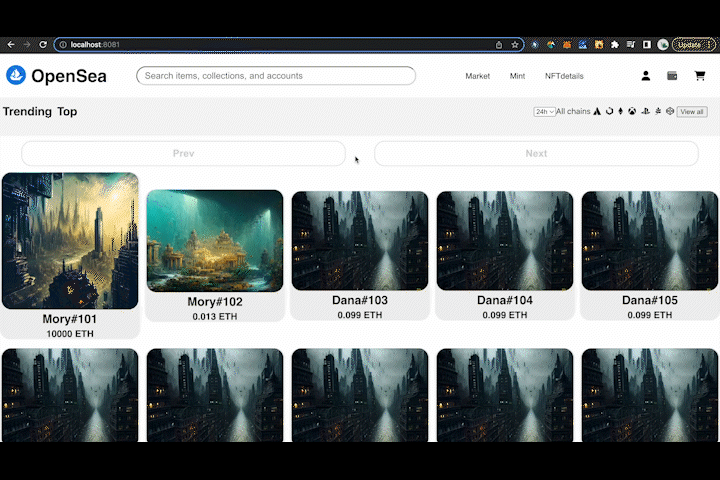This screenshot has width=720, height=480.
Task: Click the 0.099 ETH price under Dana#104
Action: [505, 315]
